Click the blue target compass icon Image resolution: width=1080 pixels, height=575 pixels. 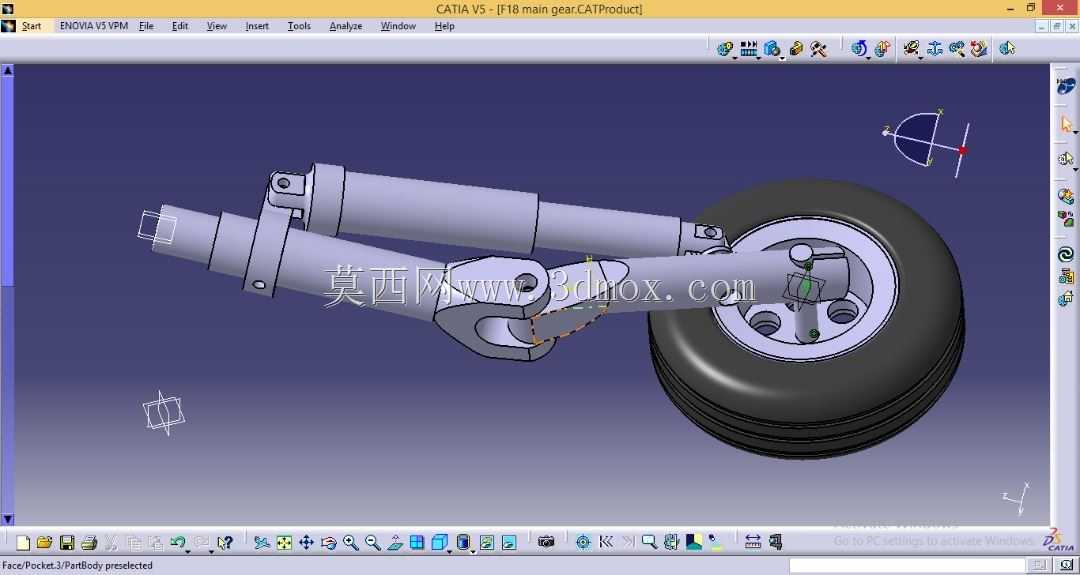point(583,542)
